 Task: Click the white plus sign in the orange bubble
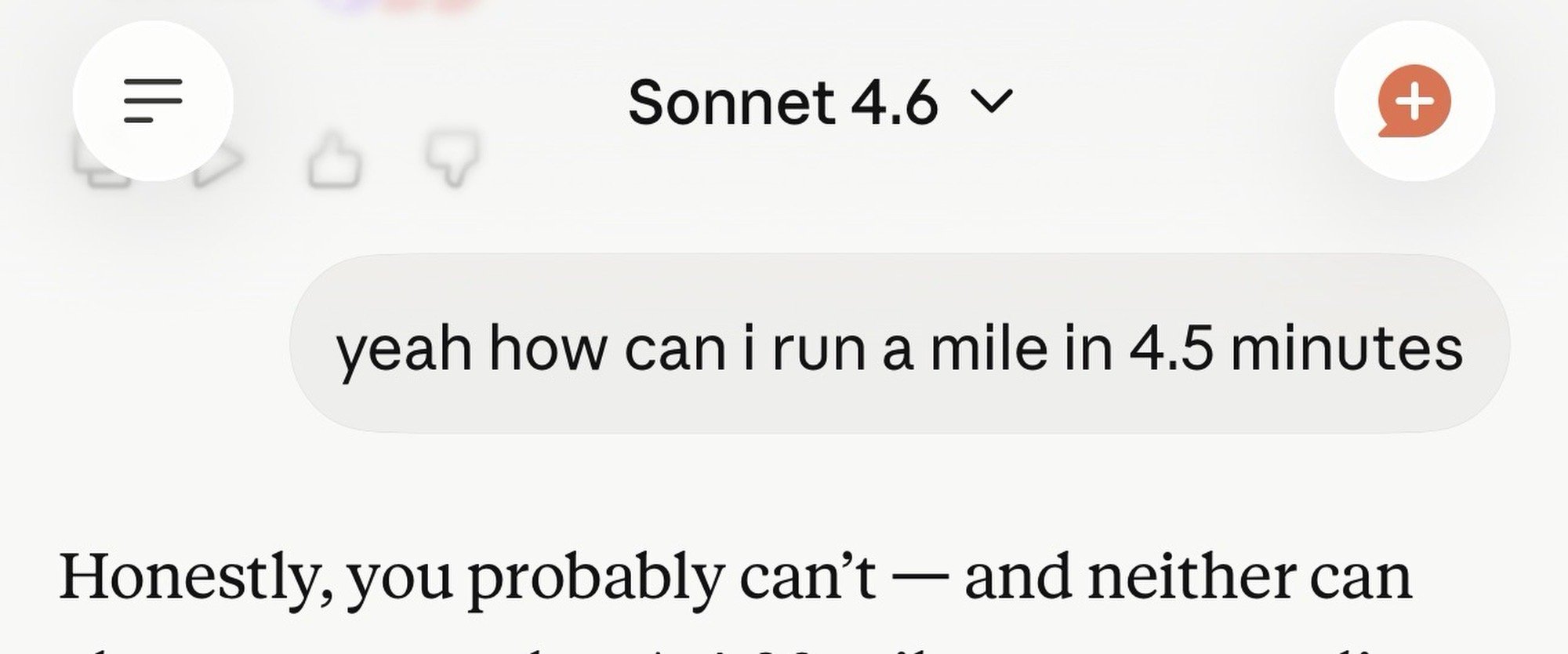click(1415, 101)
